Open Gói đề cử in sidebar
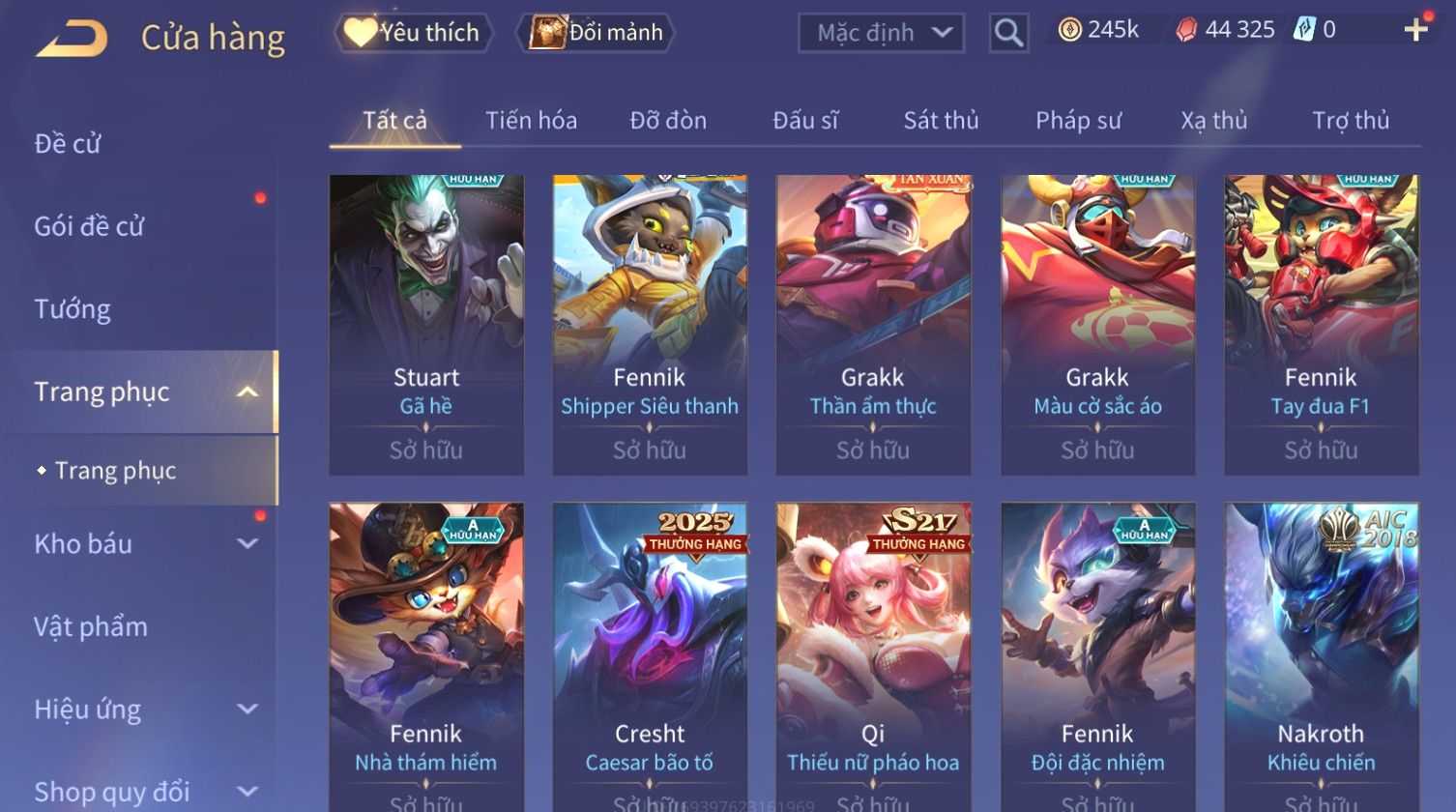Screen dimensions: 1456x812 click(89, 226)
